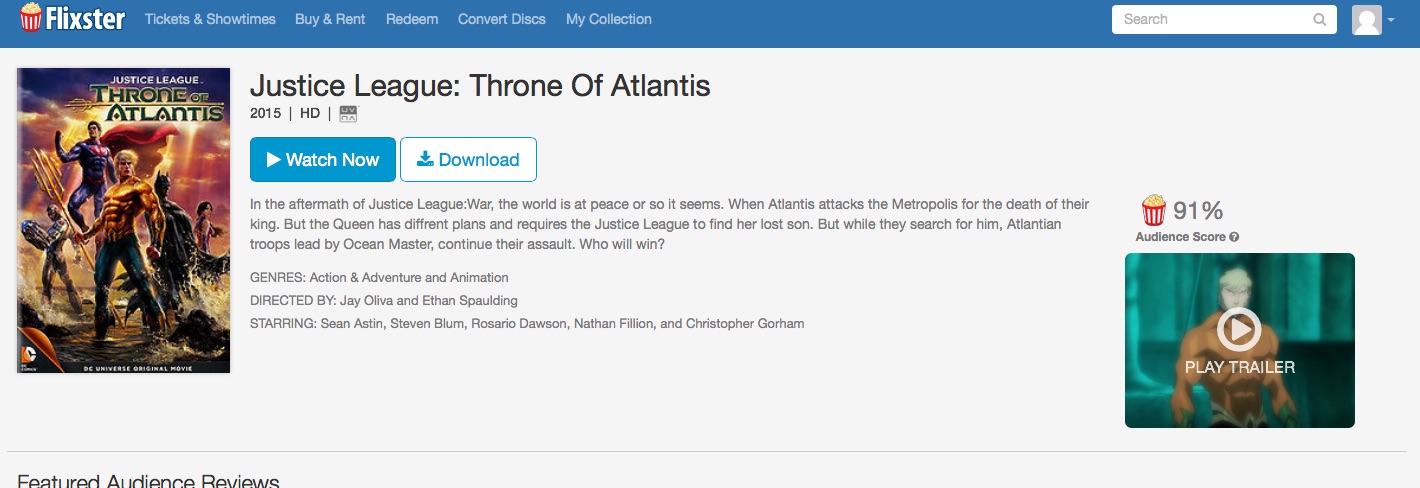Click the 91% score text
Viewport: 1420px width, 488px height.
pos(1198,211)
